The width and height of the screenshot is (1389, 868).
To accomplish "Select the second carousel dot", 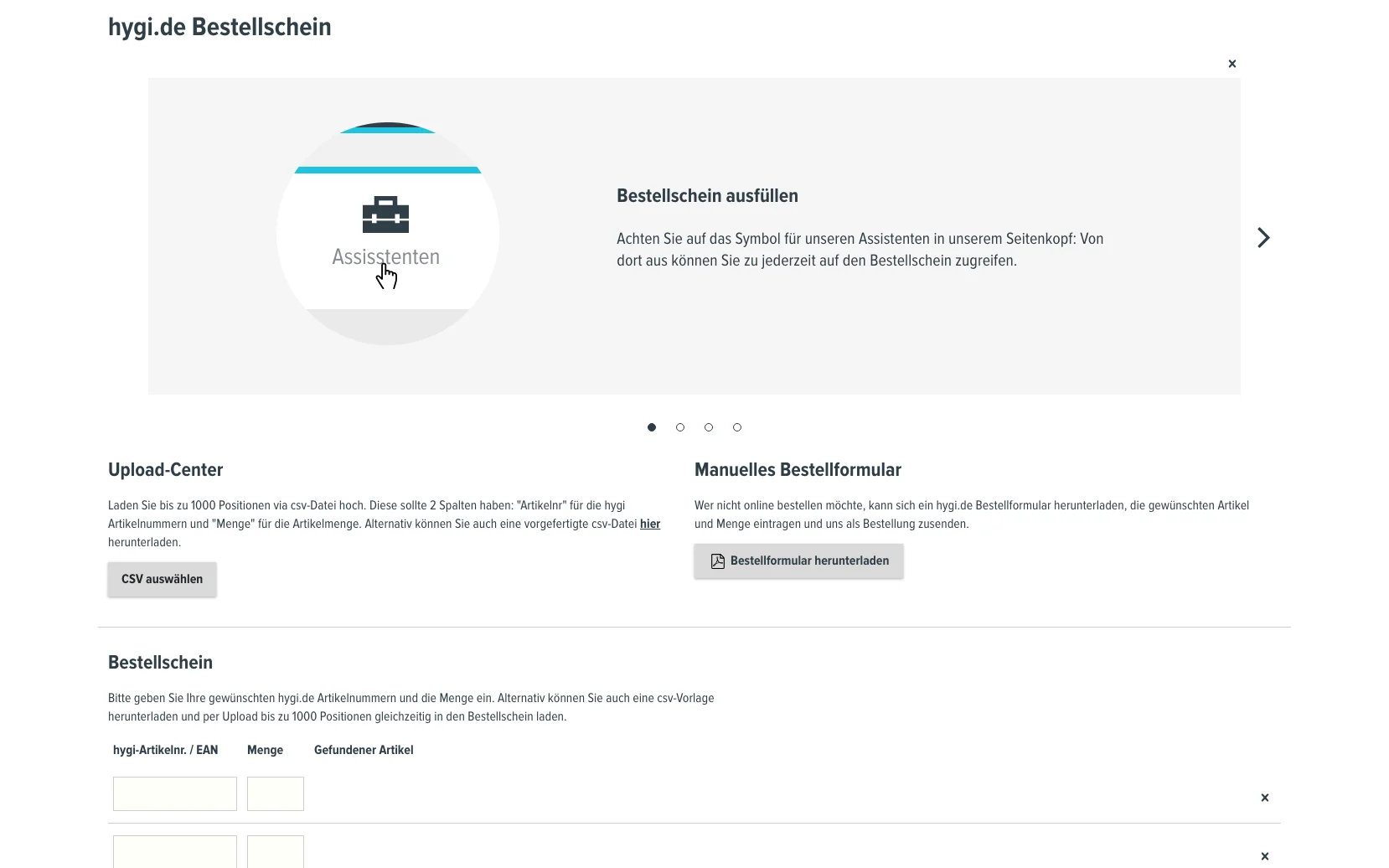I will pos(680,427).
